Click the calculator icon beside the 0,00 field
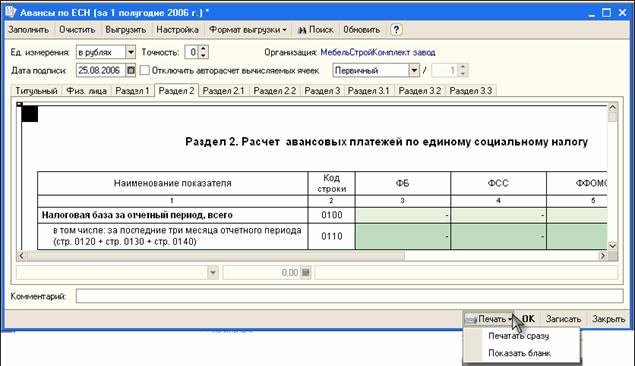Screen dimensions: 635x366 coord(306,272)
